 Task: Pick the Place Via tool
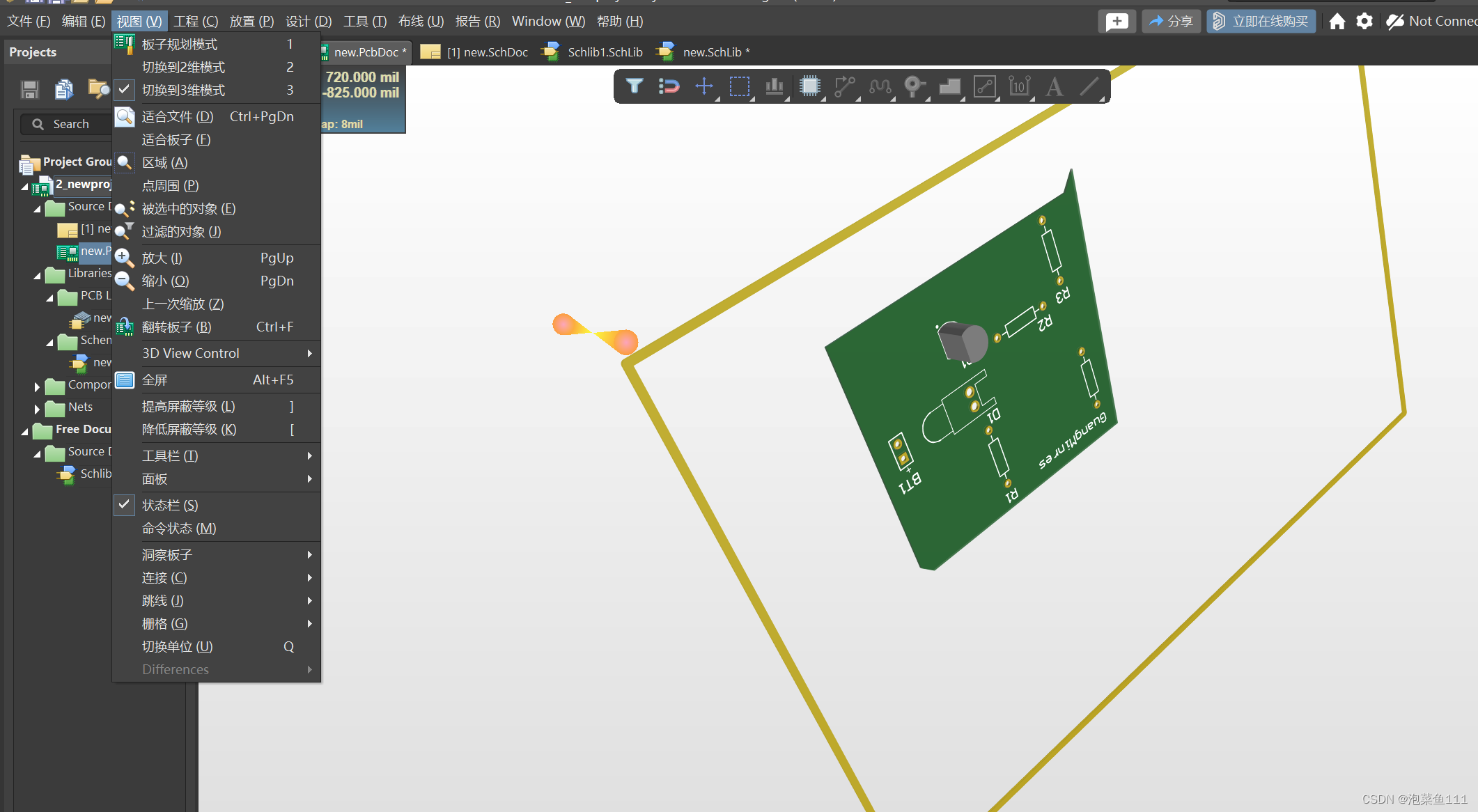pos(915,86)
